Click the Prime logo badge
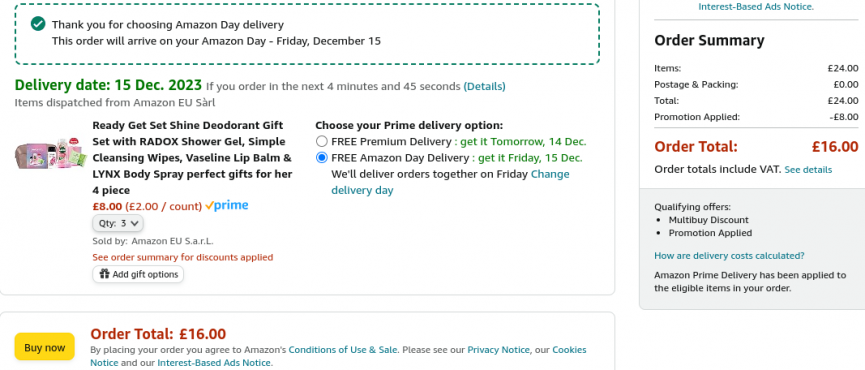Image resolution: width=865 pixels, height=370 pixels. [x=227, y=206]
